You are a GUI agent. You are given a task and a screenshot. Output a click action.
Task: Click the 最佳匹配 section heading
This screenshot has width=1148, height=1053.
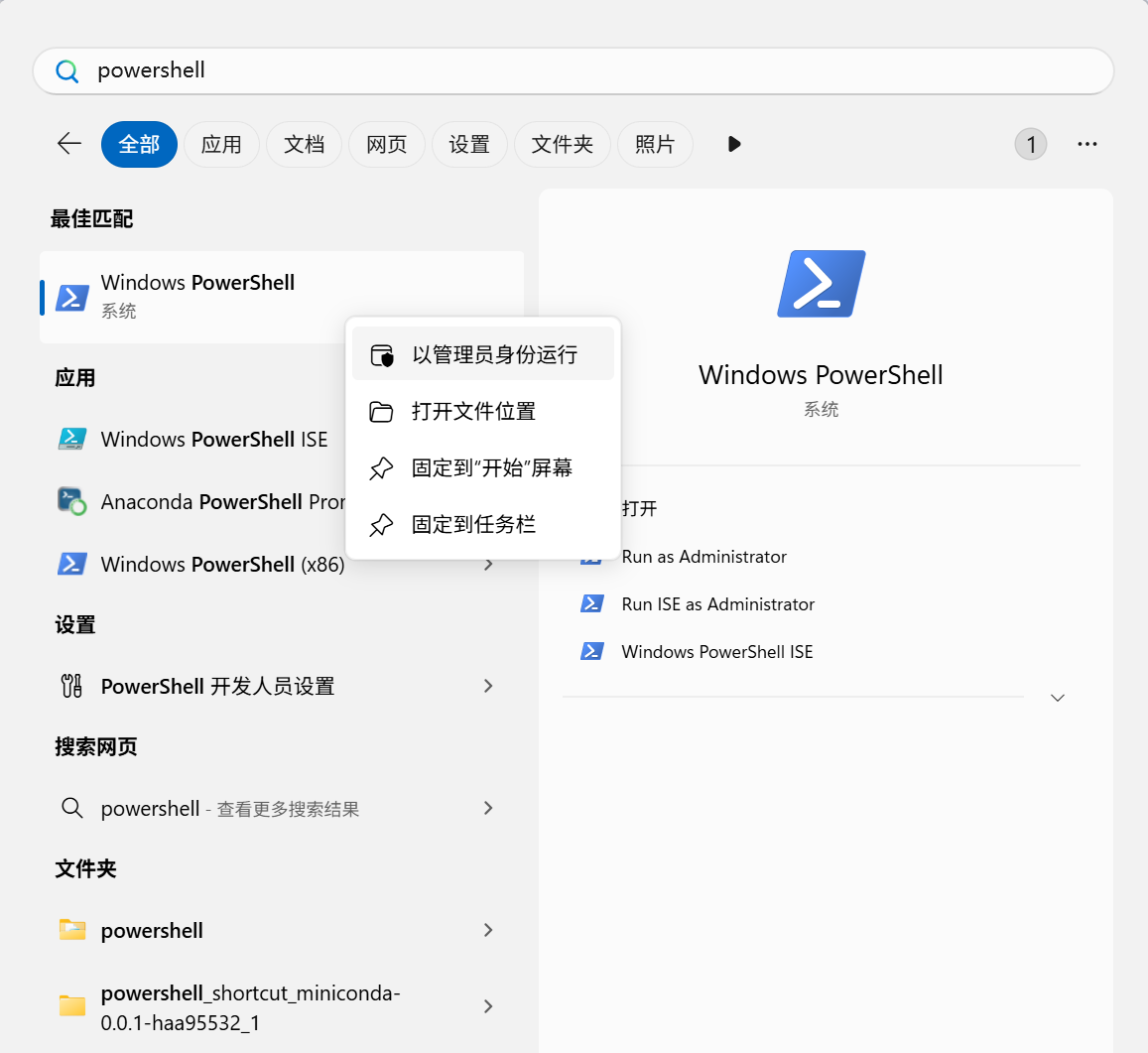point(91,218)
